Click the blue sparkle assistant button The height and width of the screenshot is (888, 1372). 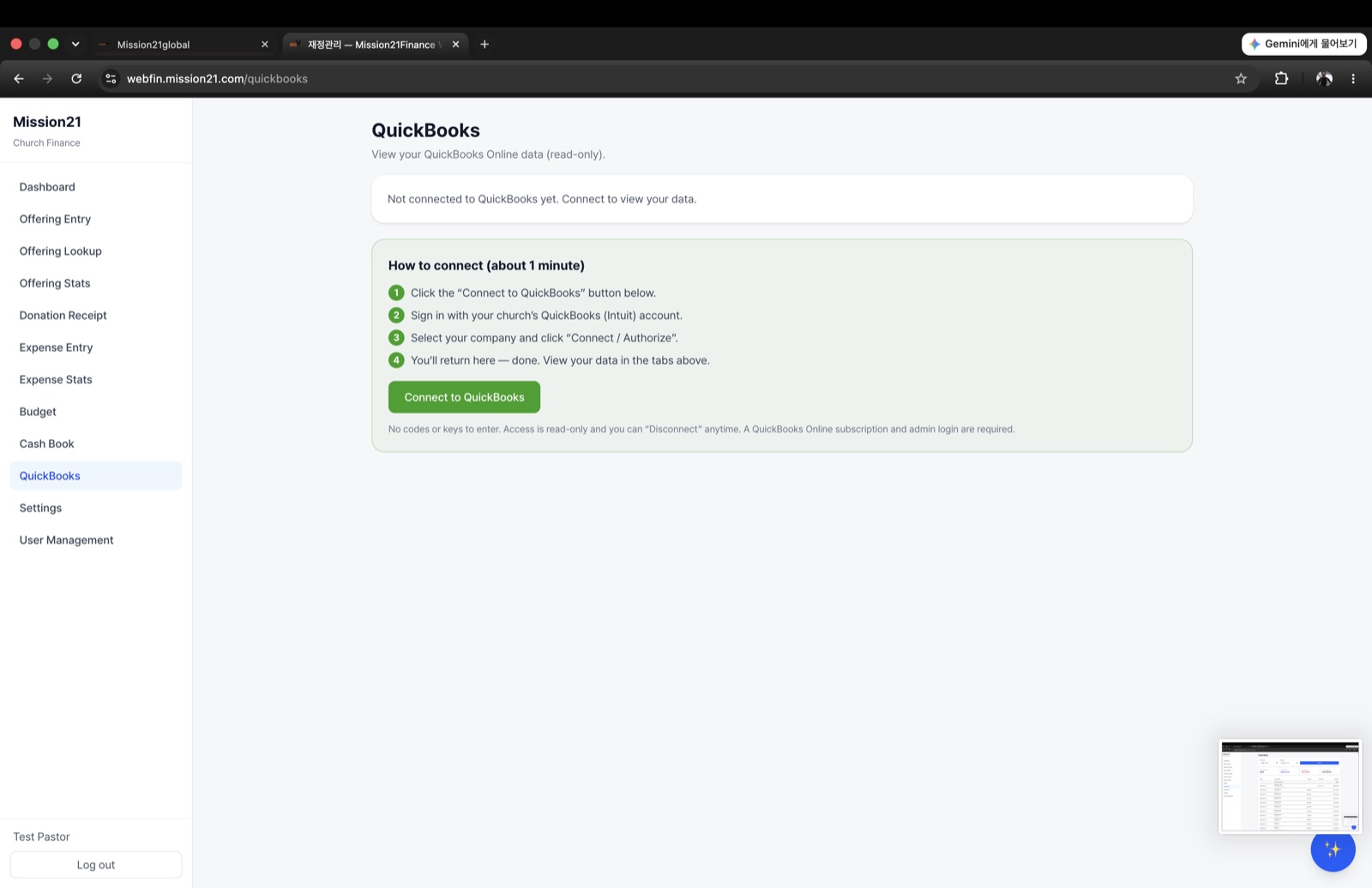[x=1333, y=849]
